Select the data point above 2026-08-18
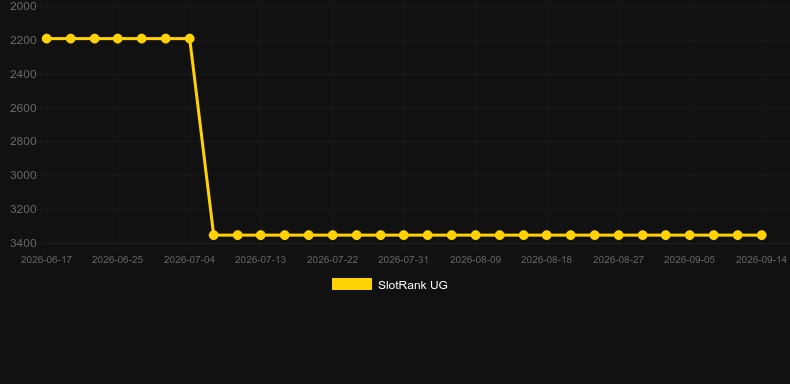 tap(547, 235)
